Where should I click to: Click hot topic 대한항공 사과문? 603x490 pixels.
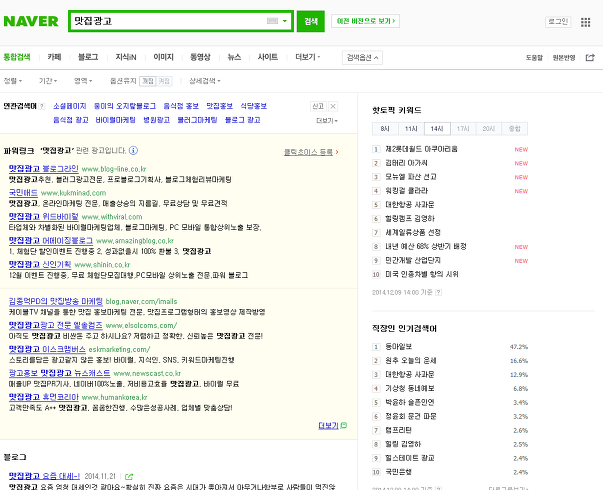[410, 205]
